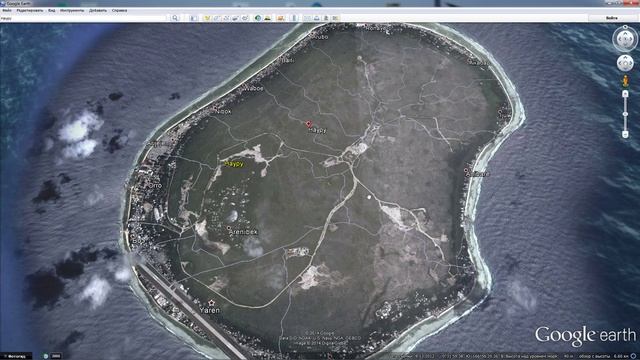Toggle the sidebar with the toolbar icon
The image size is (640, 360).
(x=193, y=18)
